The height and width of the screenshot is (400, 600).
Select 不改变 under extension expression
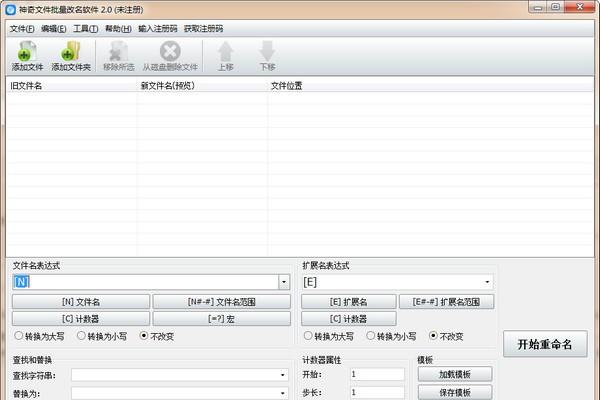click(x=433, y=336)
